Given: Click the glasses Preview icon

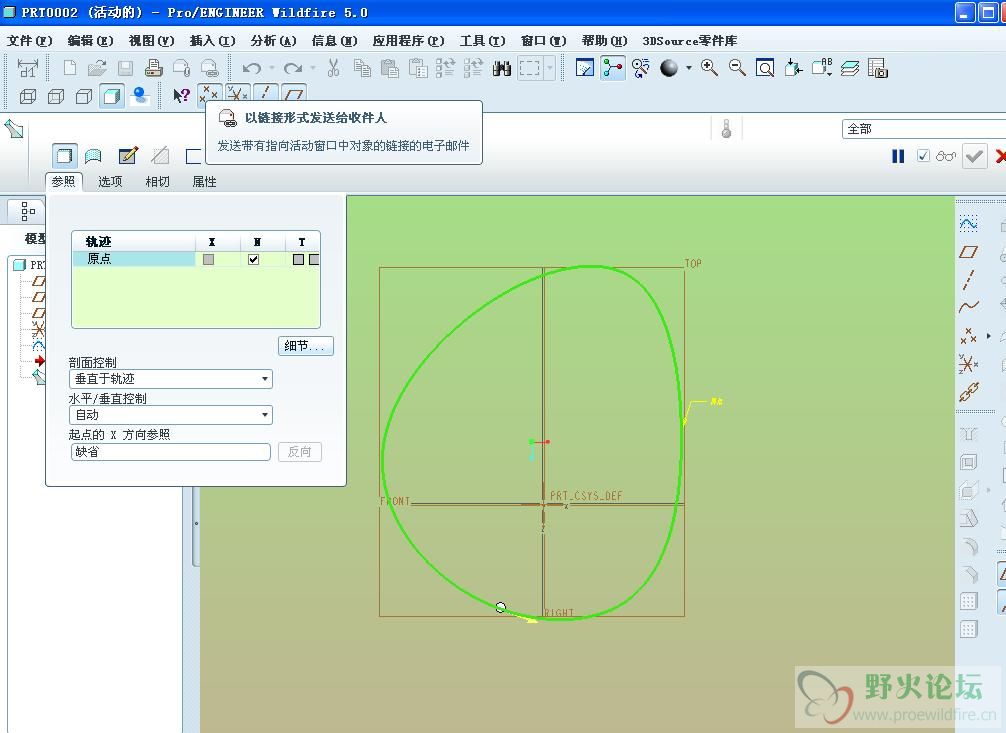Looking at the screenshot, I should click(x=946, y=156).
